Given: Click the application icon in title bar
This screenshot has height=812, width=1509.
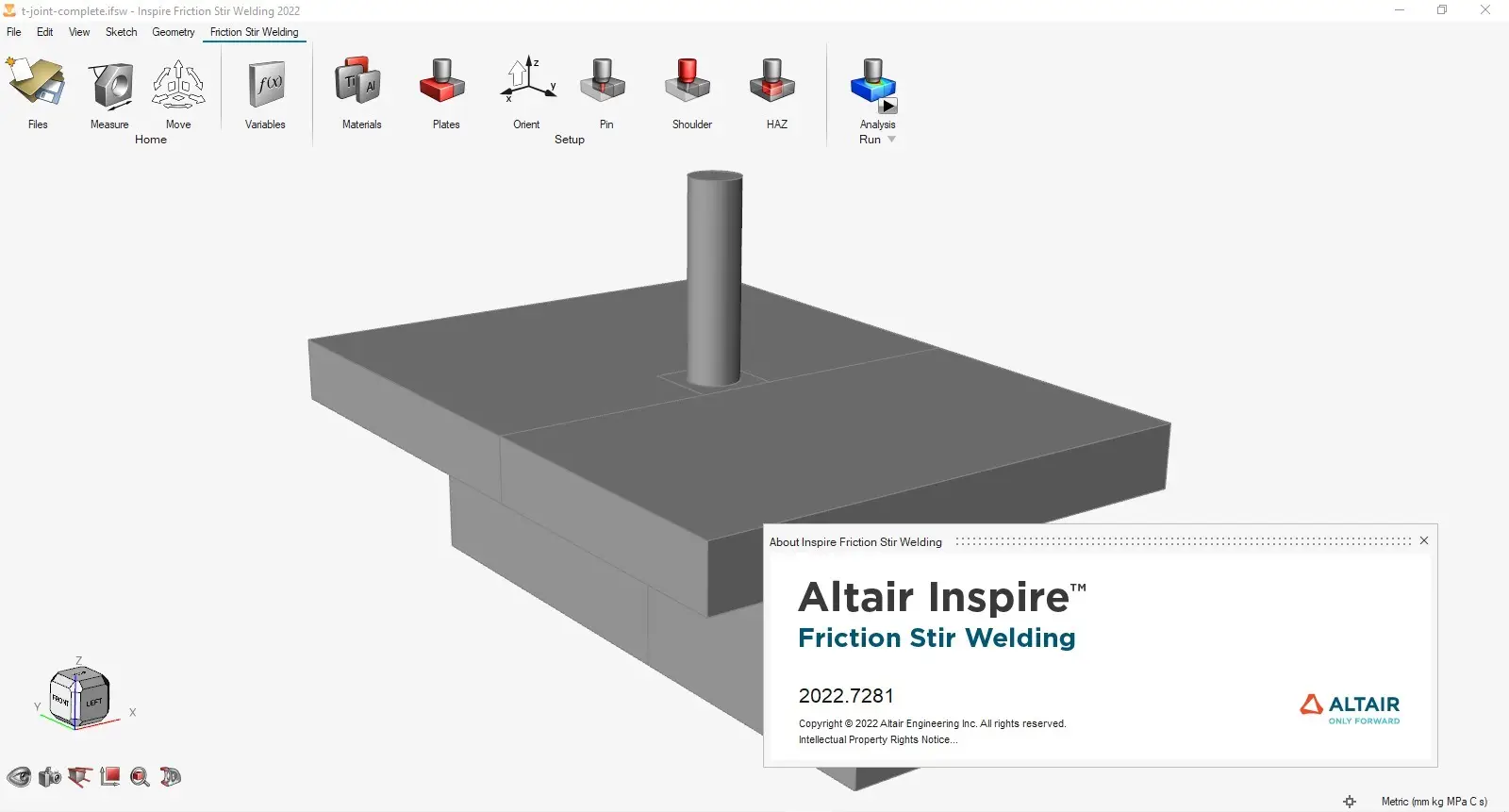Looking at the screenshot, I should (9, 10).
